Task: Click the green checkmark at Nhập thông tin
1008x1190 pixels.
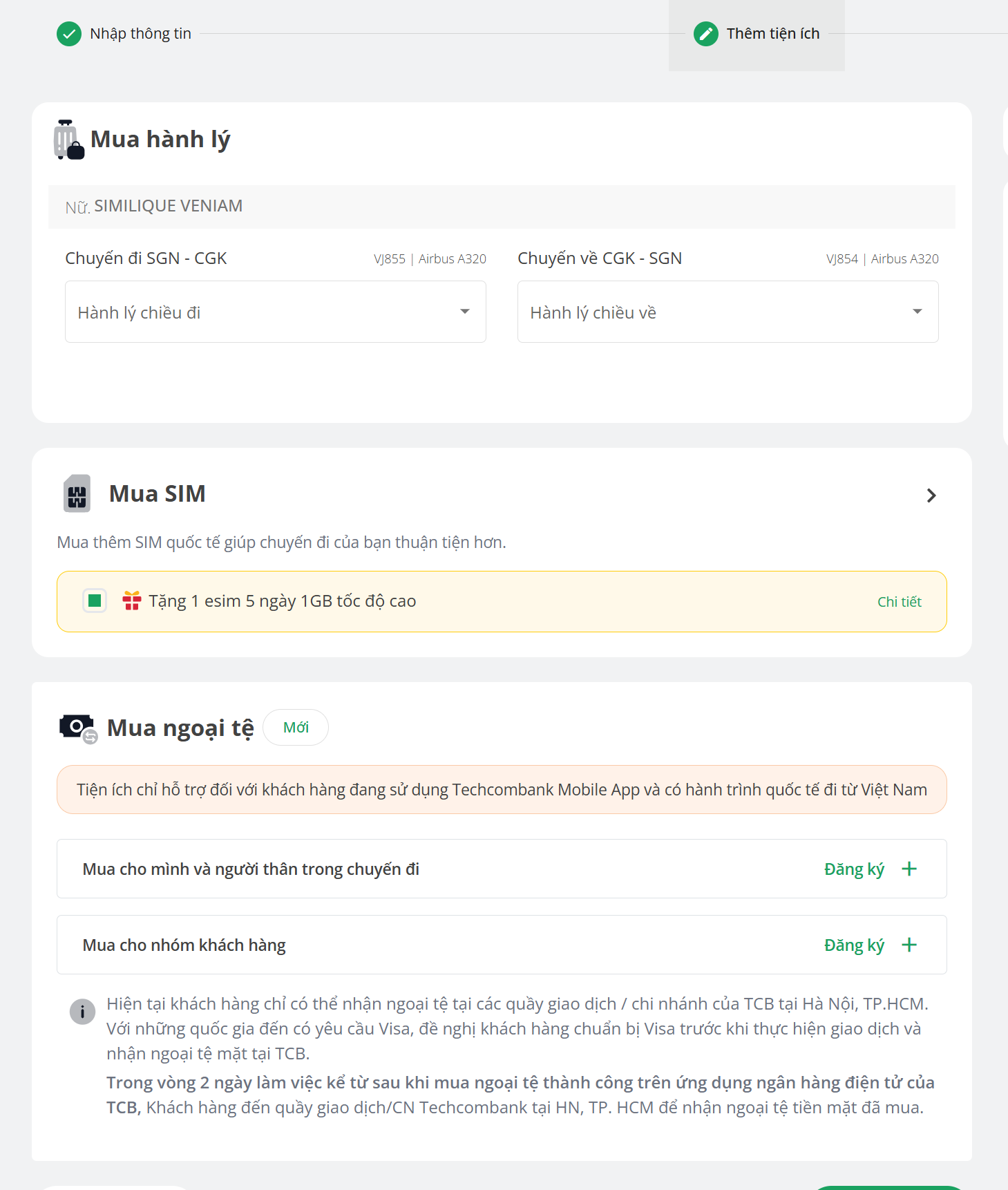Action: click(x=69, y=34)
